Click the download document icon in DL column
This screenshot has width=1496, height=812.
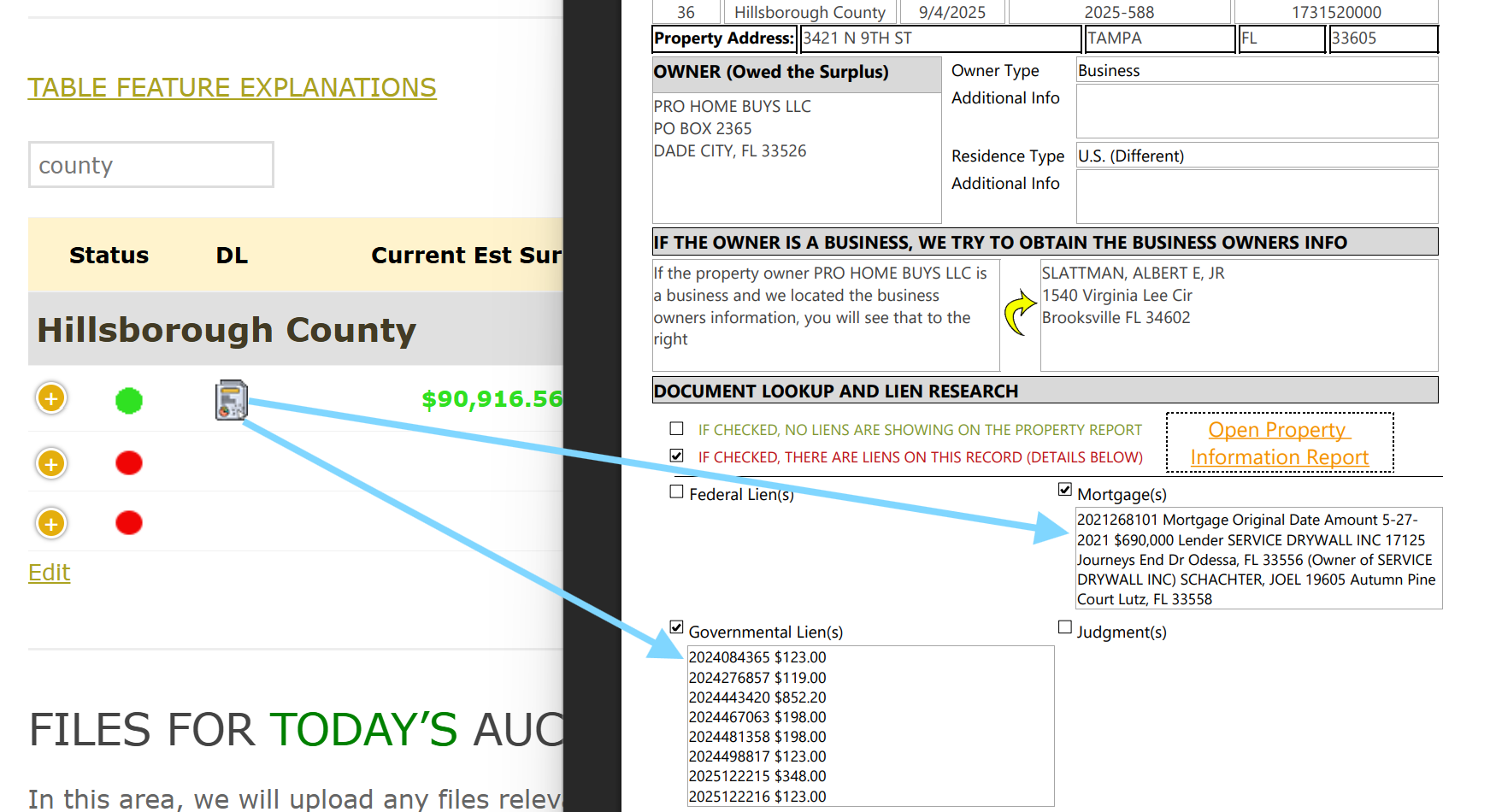coord(231,400)
